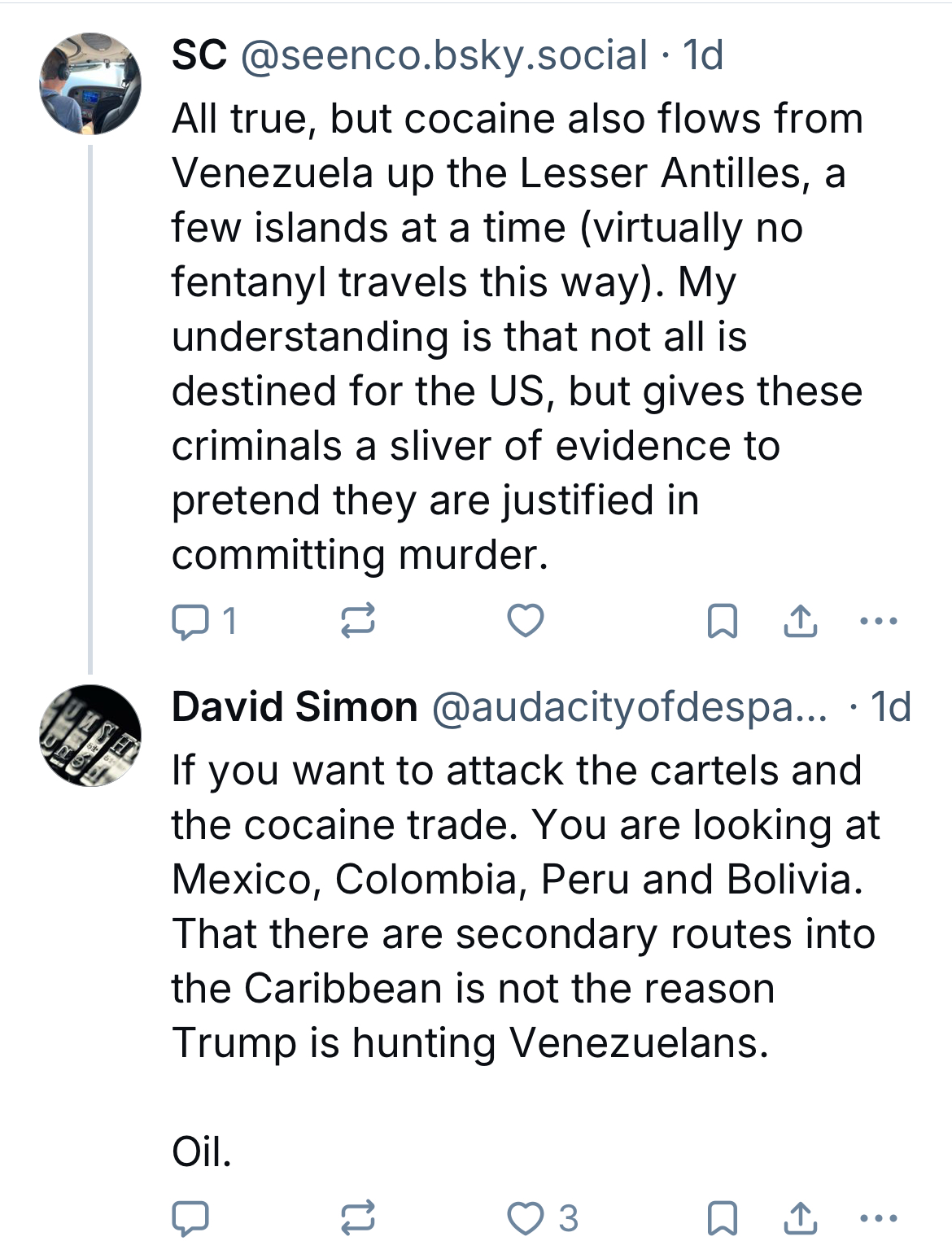The image size is (952, 1241).
Task: Open the David Simon display name
Action: pos(295,706)
